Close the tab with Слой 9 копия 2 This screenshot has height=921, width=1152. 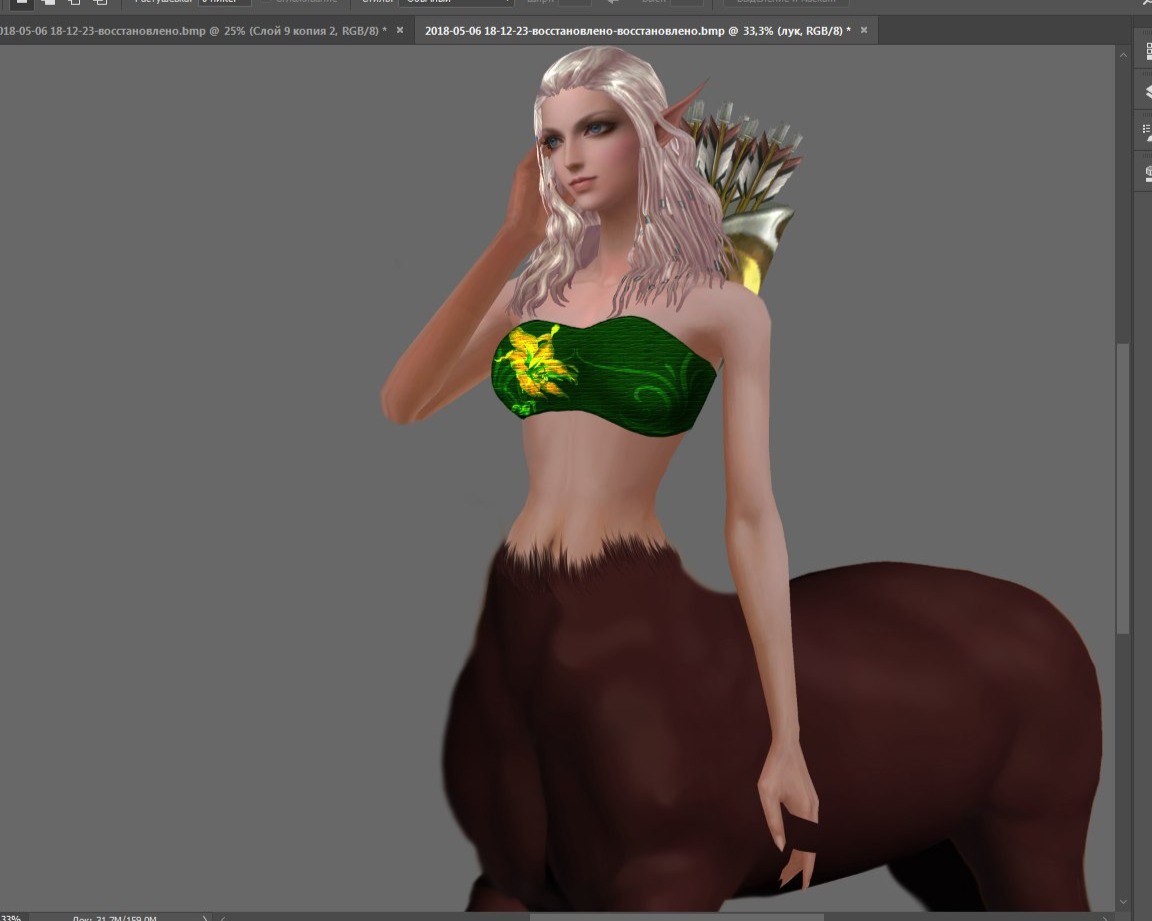pos(400,30)
